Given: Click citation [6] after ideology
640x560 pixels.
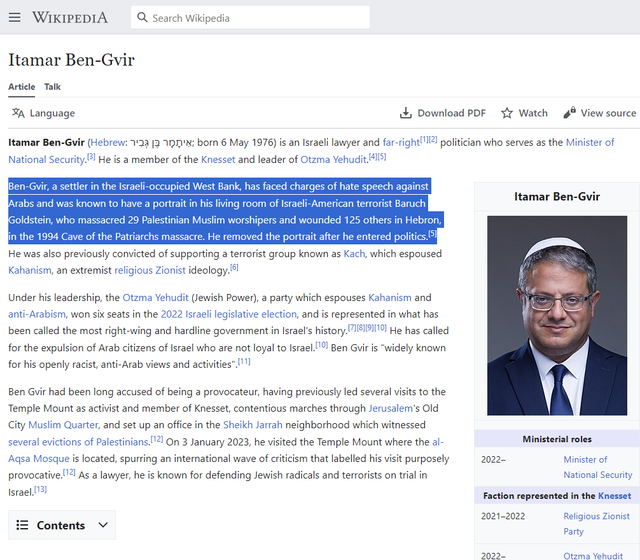Looking at the screenshot, I should (x=234, y=268).
